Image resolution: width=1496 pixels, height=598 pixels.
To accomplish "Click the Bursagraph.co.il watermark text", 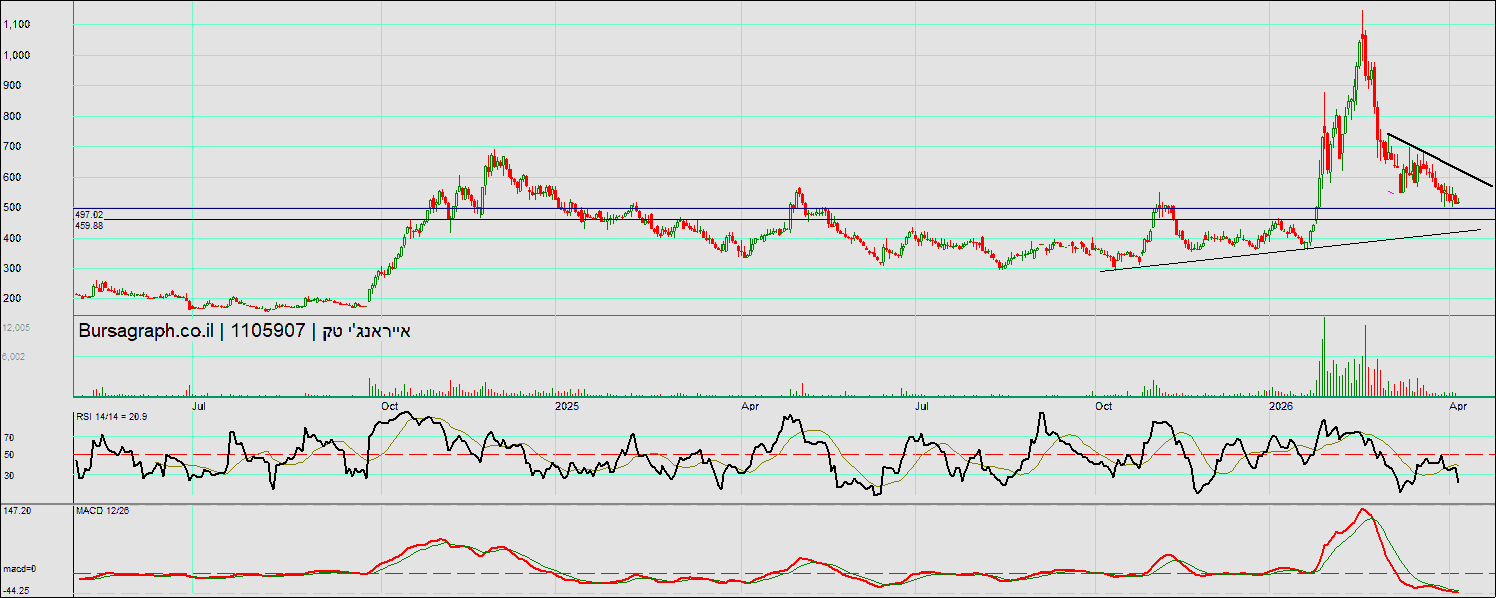I will (145, 331).
